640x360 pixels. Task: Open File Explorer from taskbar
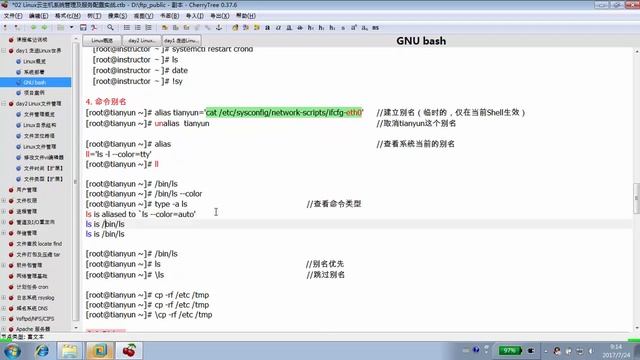[x=70, y=351]
